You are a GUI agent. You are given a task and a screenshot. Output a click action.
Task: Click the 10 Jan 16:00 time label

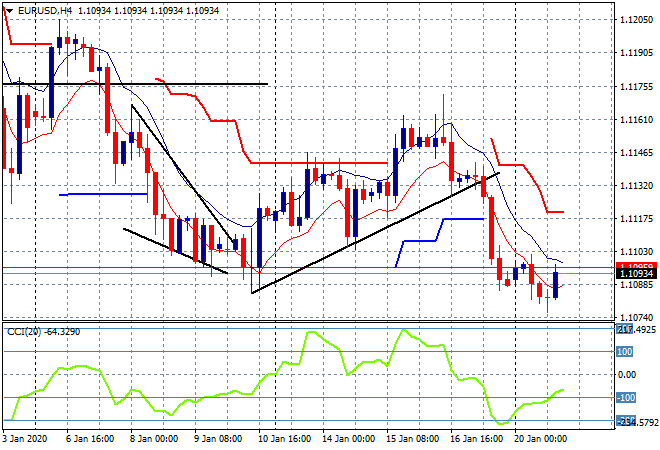tap(284, 439)
